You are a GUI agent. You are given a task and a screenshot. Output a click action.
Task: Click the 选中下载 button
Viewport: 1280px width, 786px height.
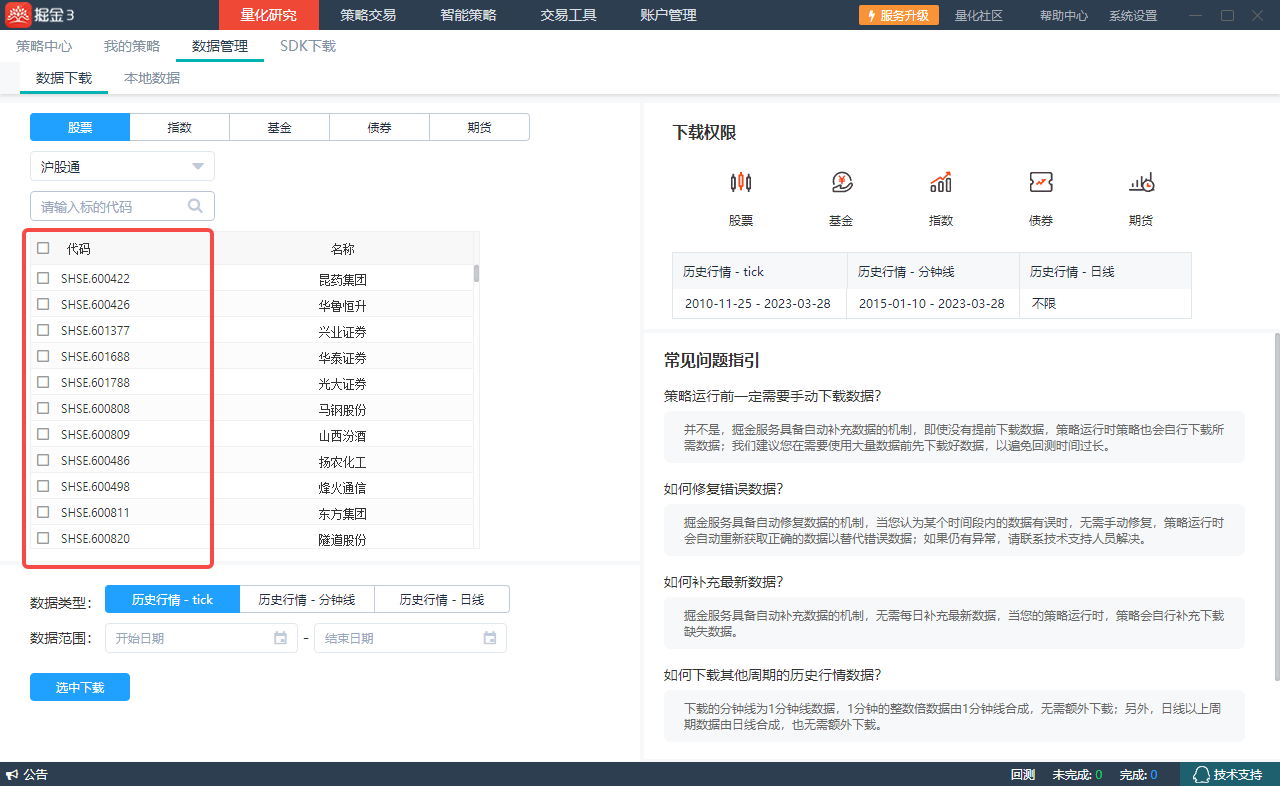80,687
